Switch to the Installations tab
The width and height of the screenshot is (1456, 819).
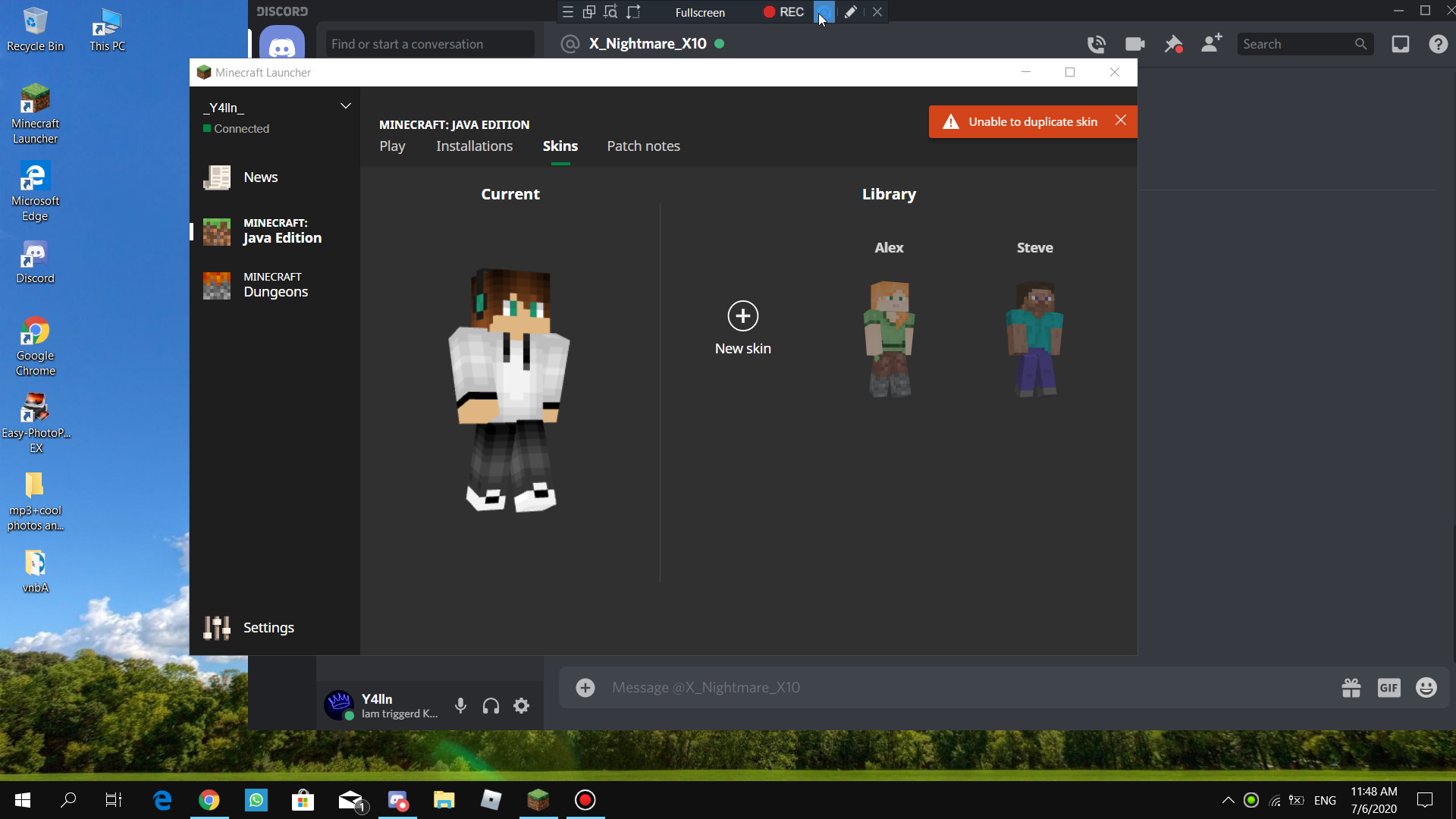pyautogui.click(x=474, y=146)
